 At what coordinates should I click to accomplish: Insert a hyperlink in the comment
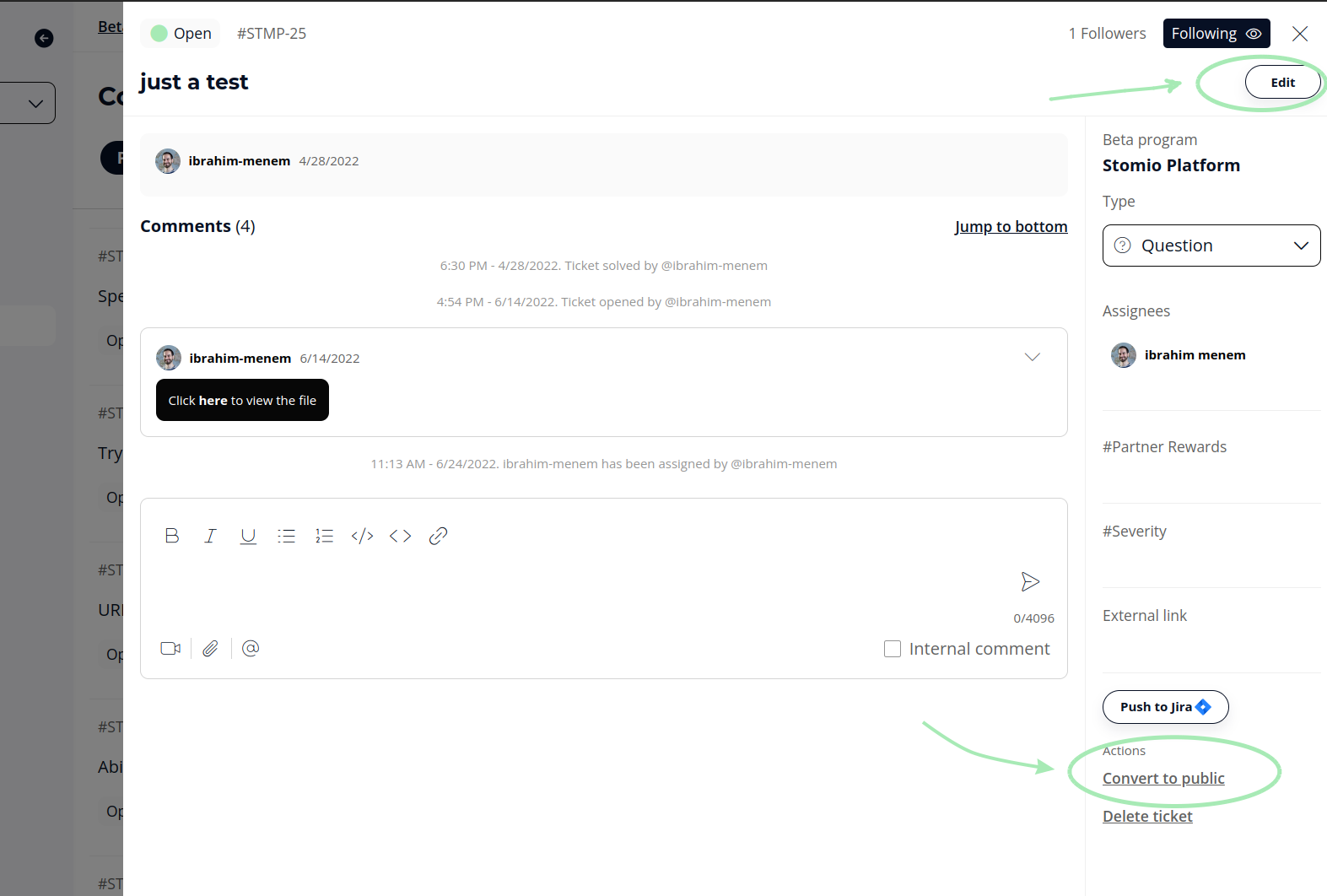(438, 536)
